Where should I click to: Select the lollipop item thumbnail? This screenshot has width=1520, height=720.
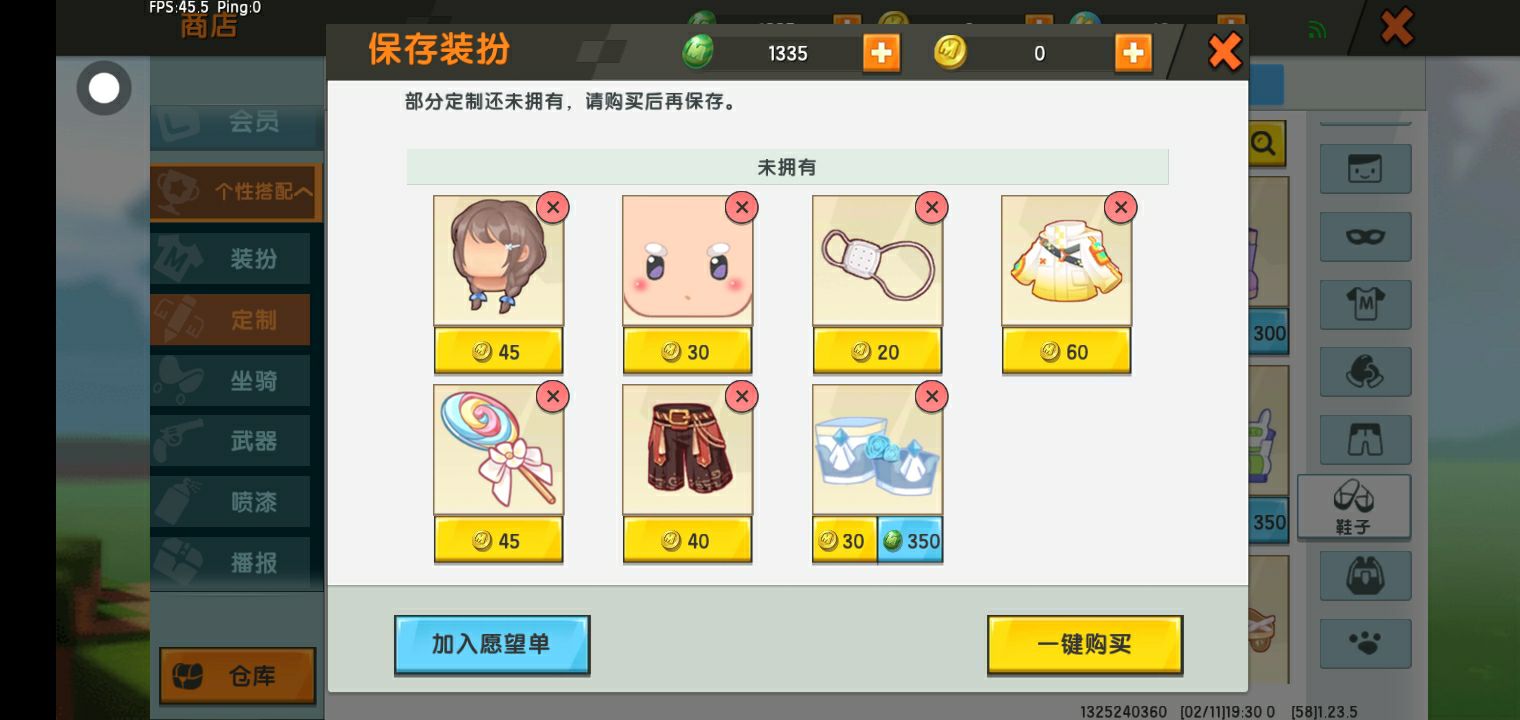[498, 450]
